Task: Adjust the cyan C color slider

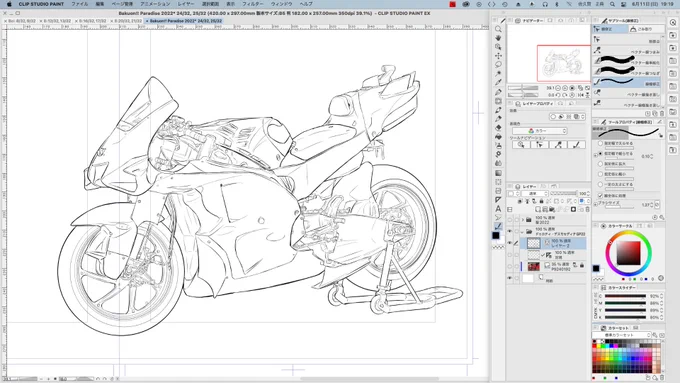Action: (x=625, y=296)
